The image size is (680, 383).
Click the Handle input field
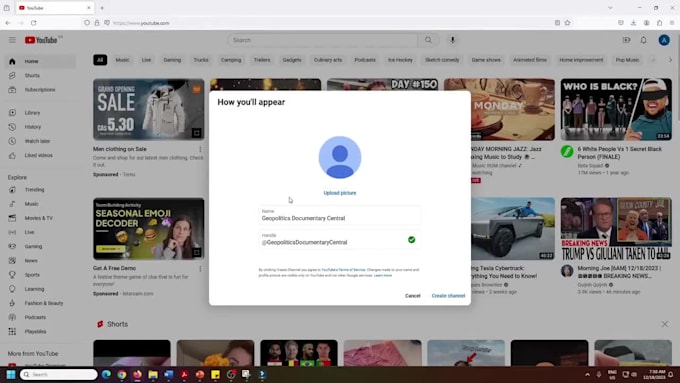coord(340,239)
